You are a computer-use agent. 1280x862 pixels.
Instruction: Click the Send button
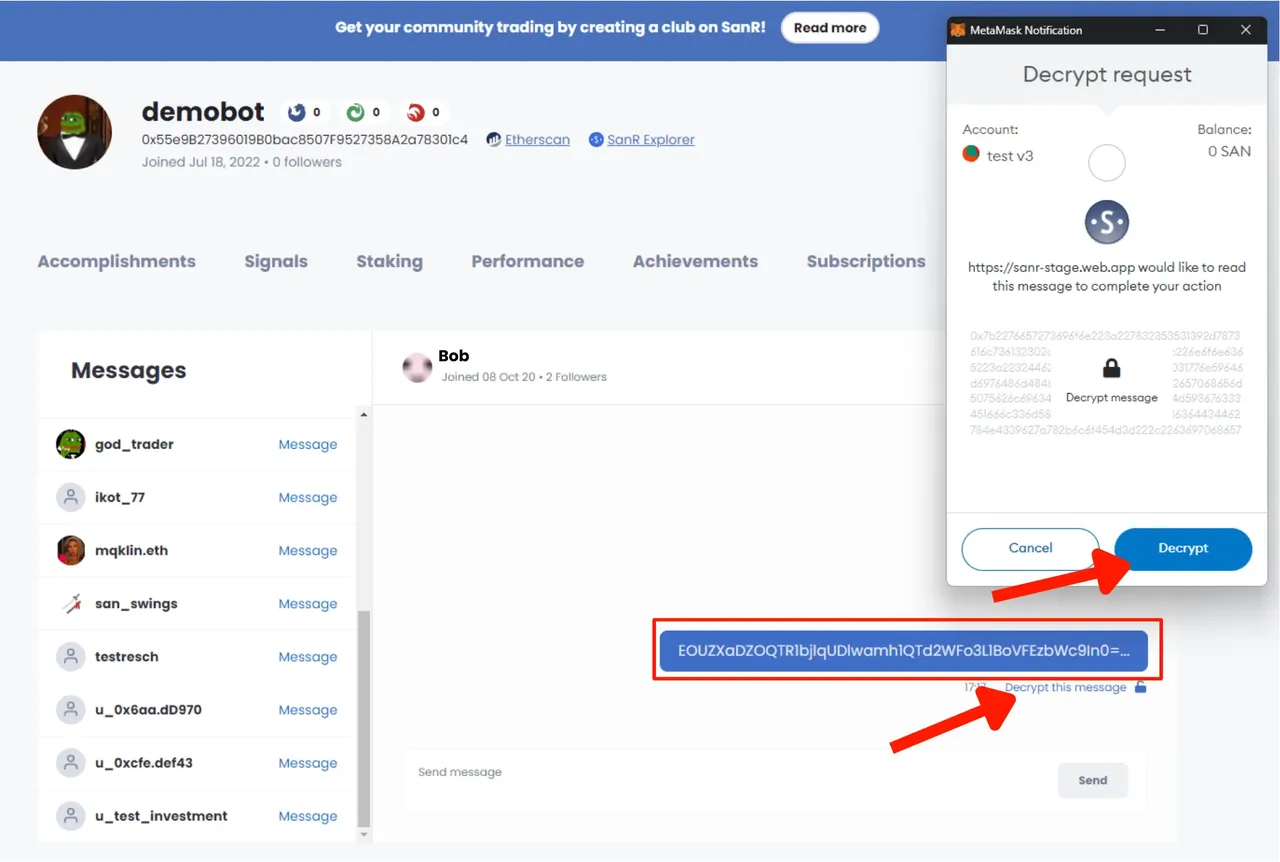[x=1093, y=780]
